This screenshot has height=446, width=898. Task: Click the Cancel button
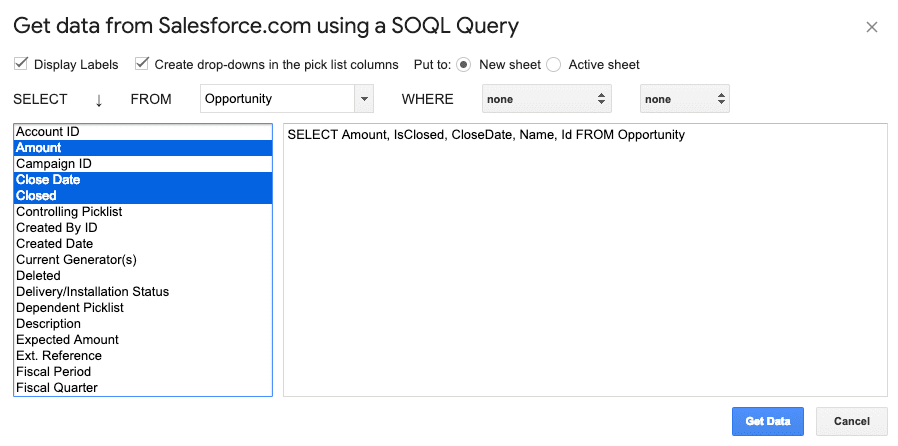click(852, 421)
